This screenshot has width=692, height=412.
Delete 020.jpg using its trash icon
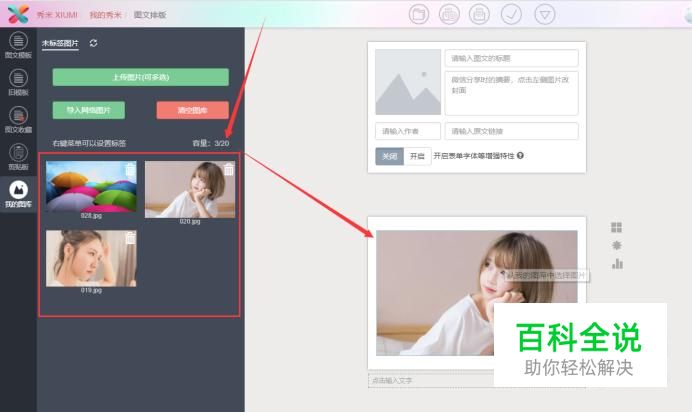(x=229, y=169)
